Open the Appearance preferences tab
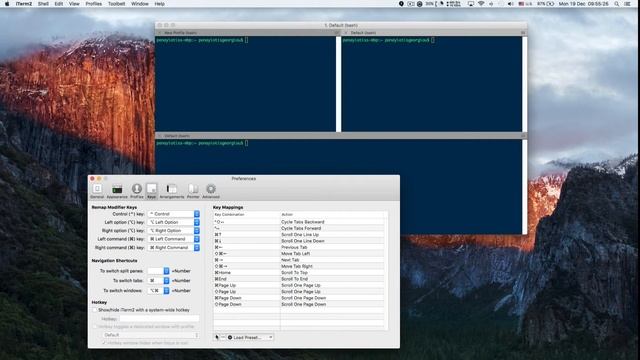The height and width of the screenshot is (360, 640). pyautogui.click(x=117, y=191)
